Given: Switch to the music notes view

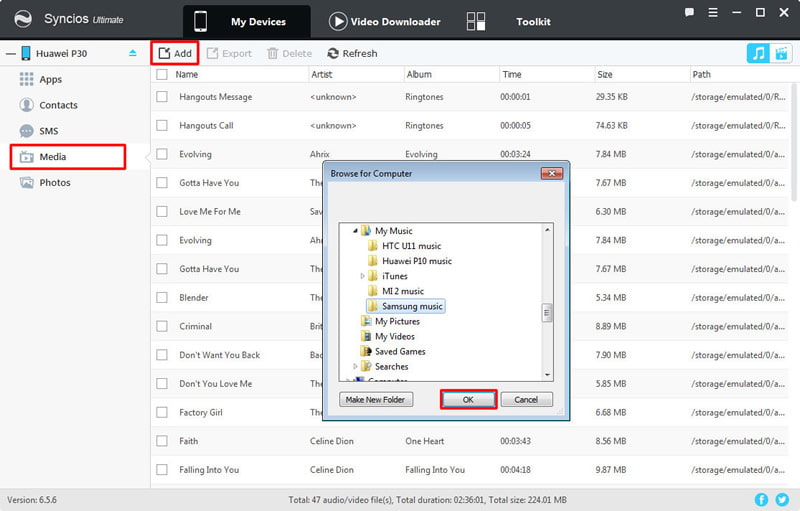Looking at the screenshot, I should point(758,53).
